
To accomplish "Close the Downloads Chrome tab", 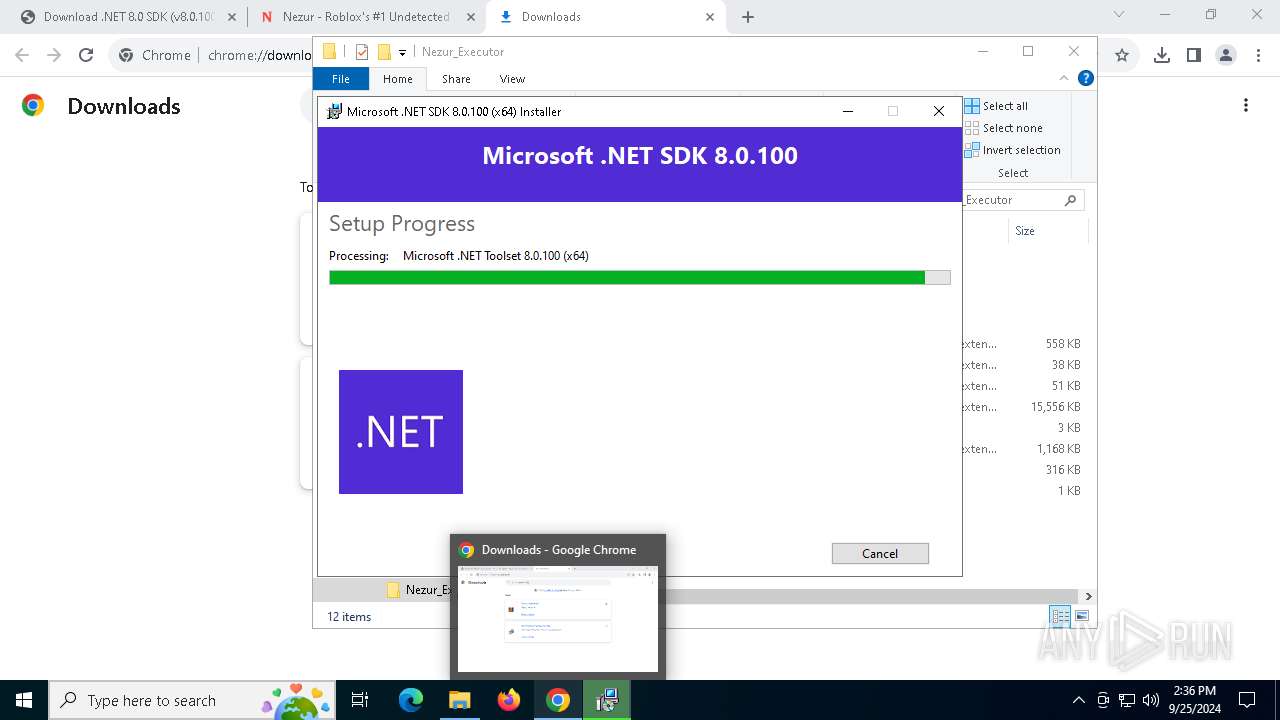I will click(x=710, y=17).
